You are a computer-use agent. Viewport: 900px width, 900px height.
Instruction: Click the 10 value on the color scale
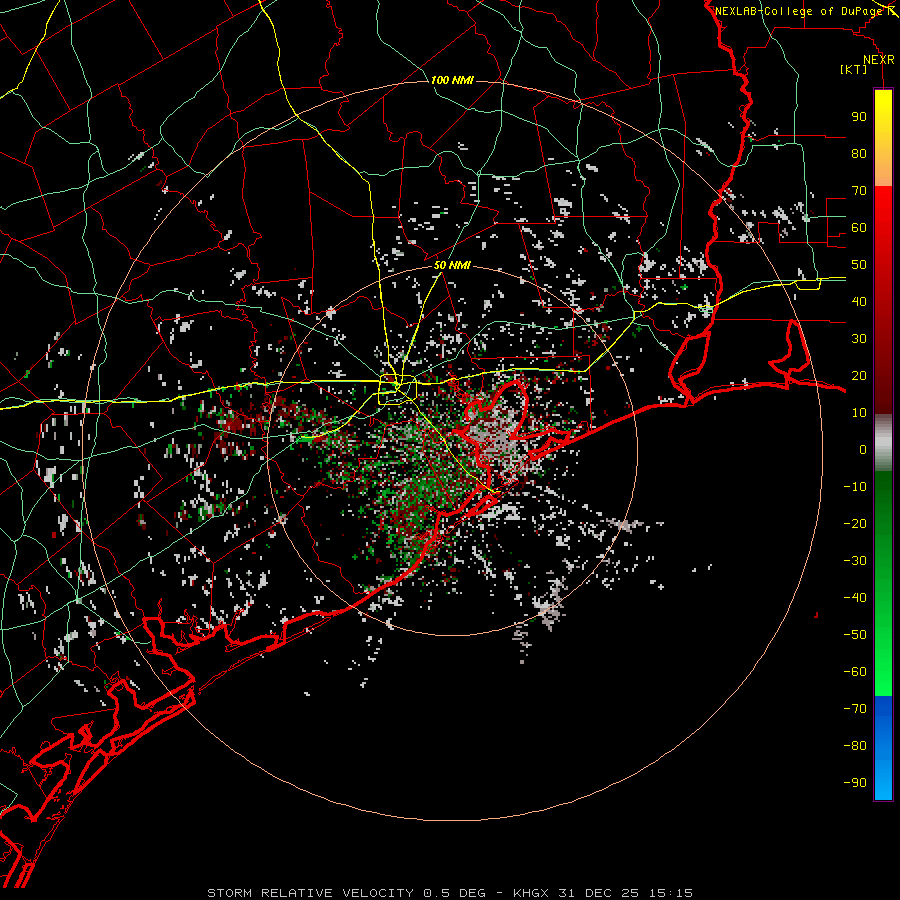859,413
